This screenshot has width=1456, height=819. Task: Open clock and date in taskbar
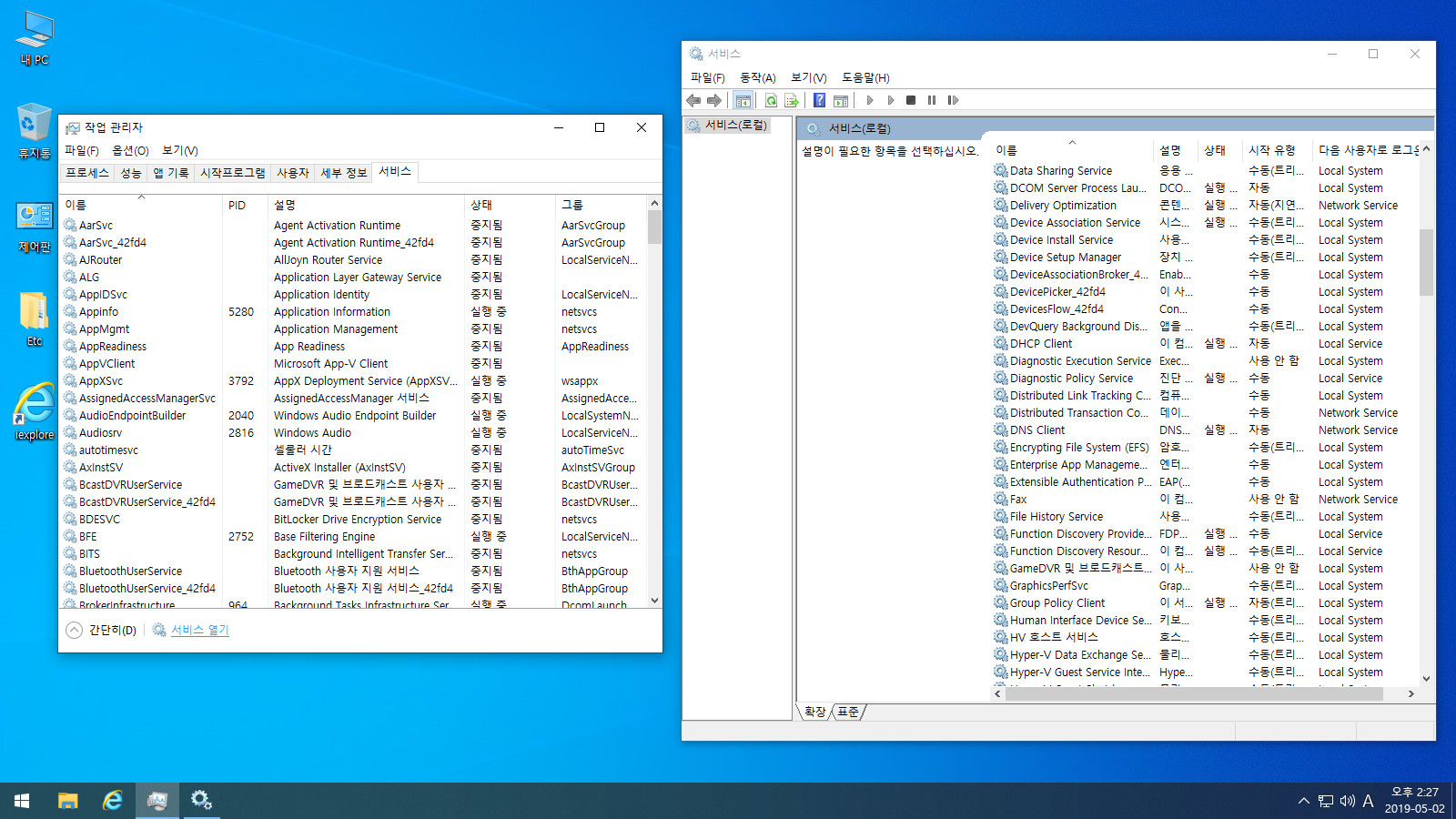click(1414, 801)
